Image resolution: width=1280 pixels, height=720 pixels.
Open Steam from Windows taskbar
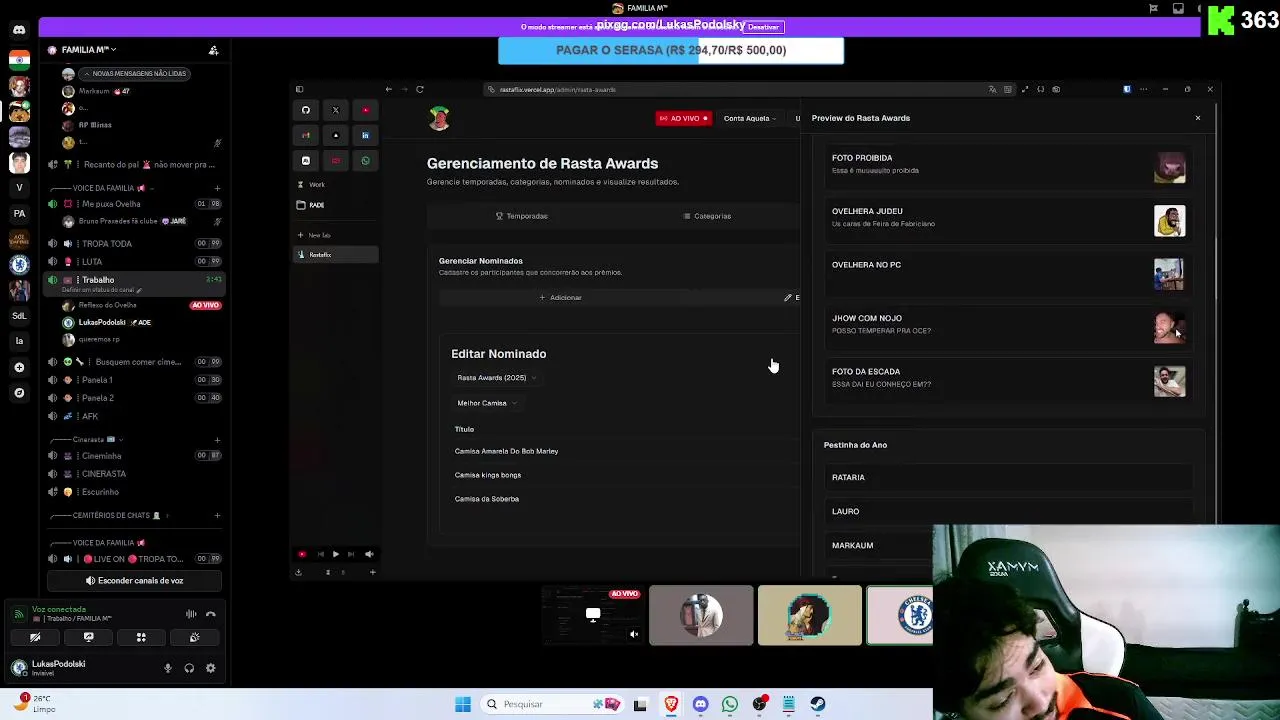(x=818, y=704)
